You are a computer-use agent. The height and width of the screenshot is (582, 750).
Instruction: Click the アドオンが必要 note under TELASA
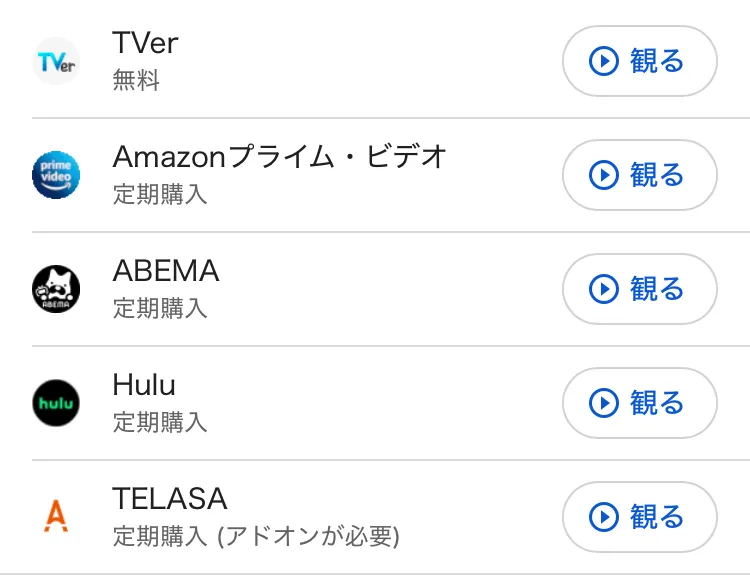click(x=308, y=537)
